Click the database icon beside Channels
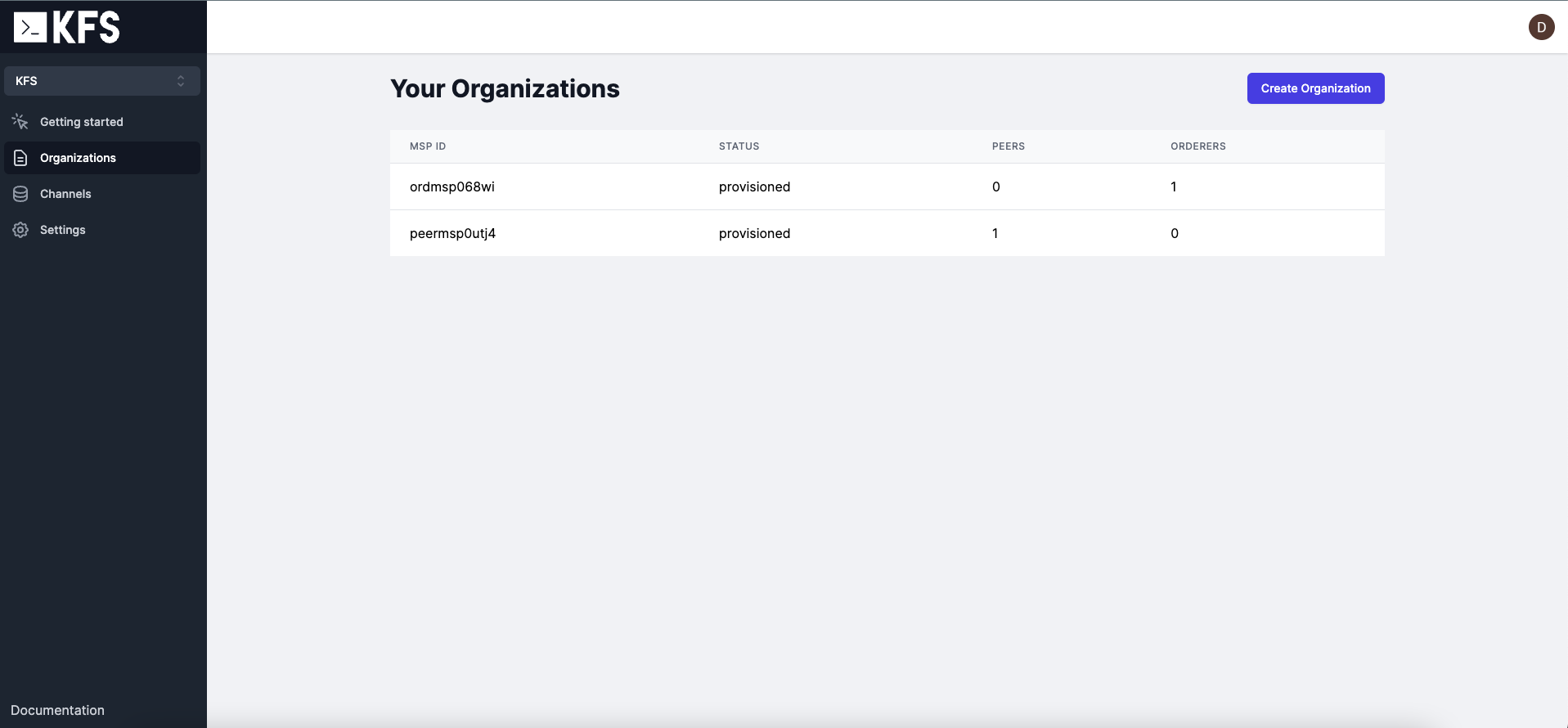 [20, 194]
